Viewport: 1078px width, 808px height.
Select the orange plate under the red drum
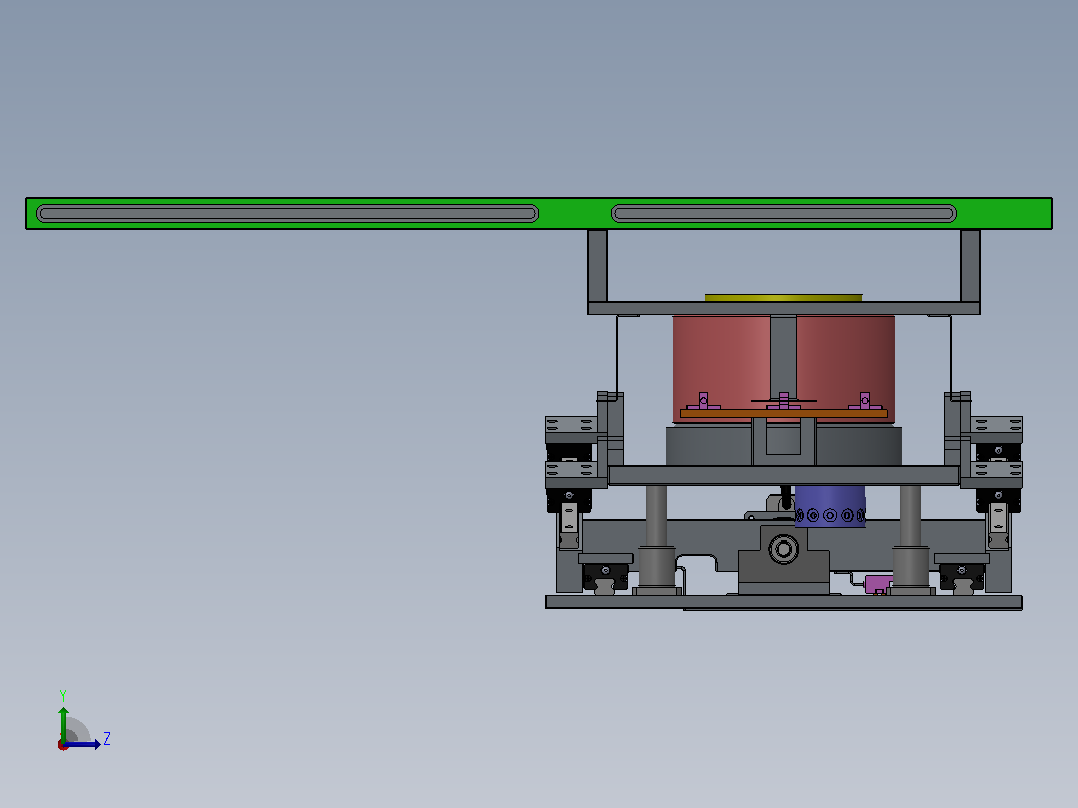(784, 413)
